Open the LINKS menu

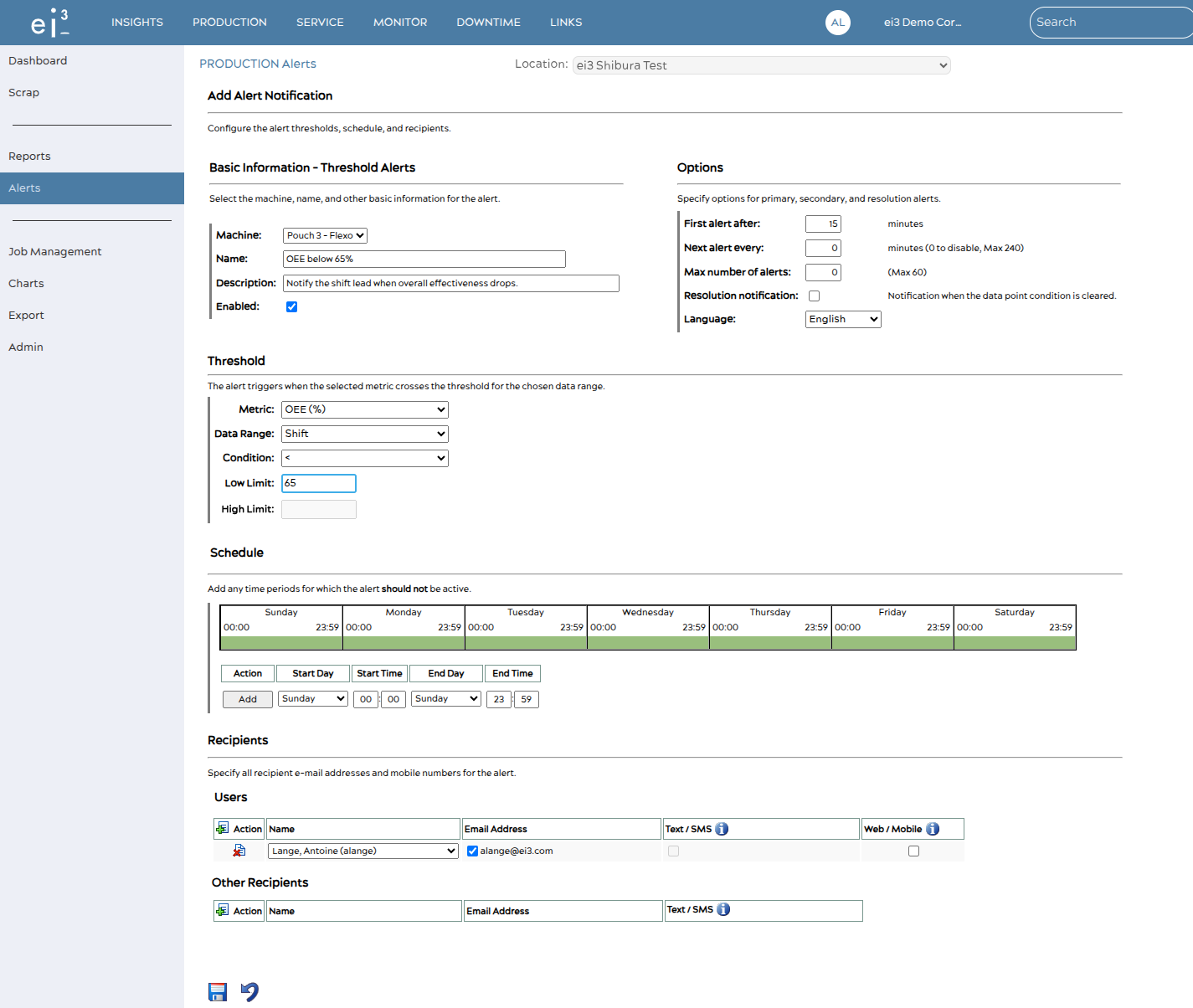(x=566, y=23)
